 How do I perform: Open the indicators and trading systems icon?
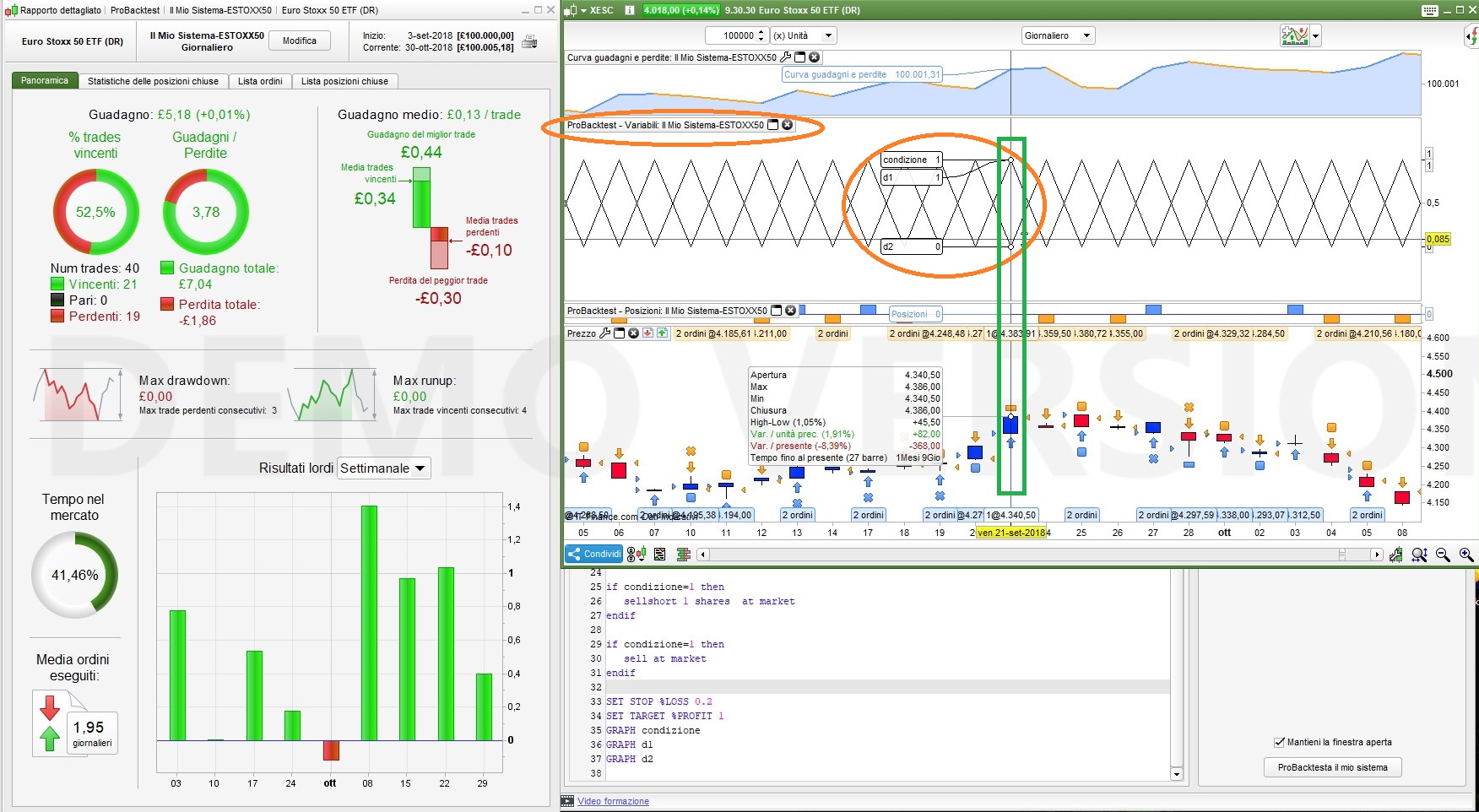pyautogui.click(x=1294, y=35)
